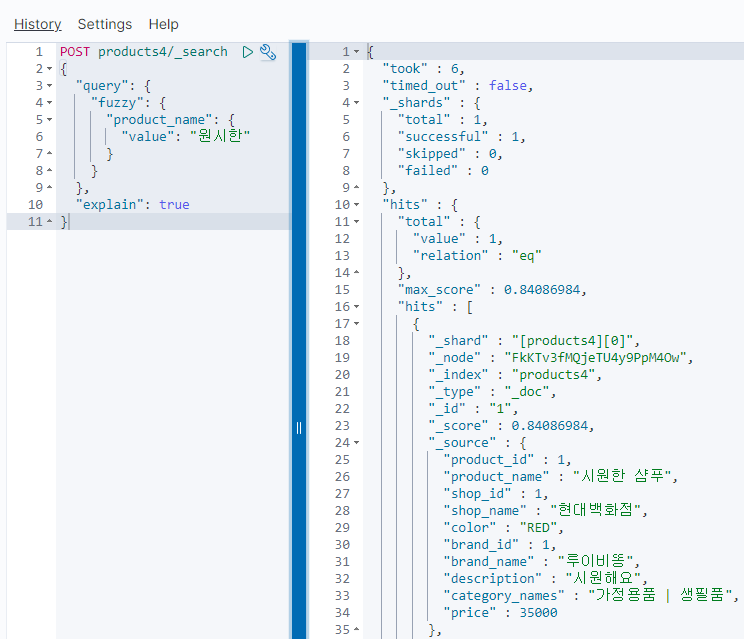The image size is (744, 639).
Task: Fold the outer "hits" object at line 10
Action: point(357,204)
